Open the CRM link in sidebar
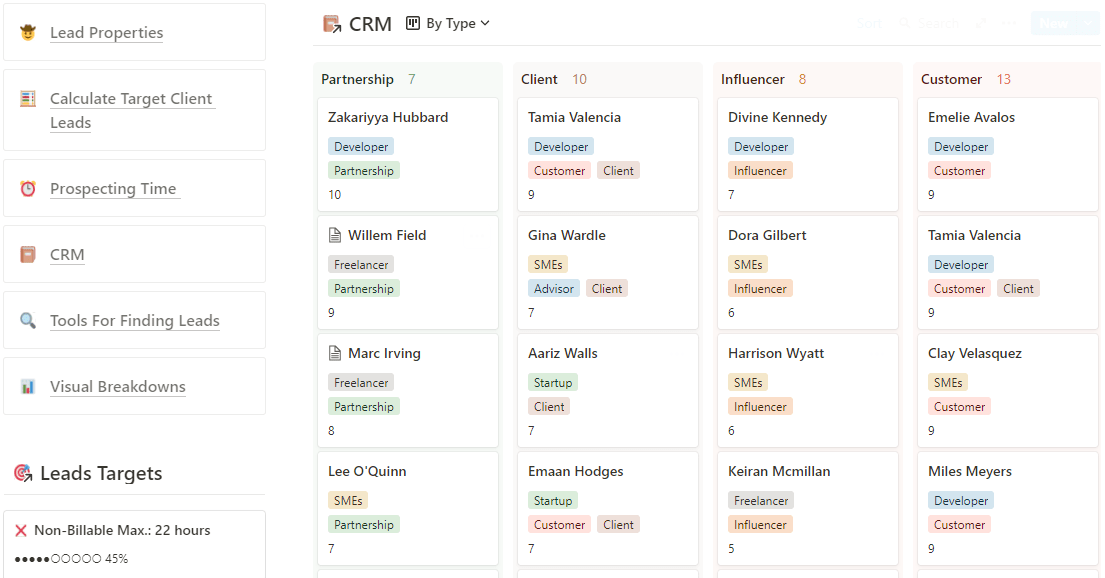This screenshot has width=1105, height=578. 67,254
